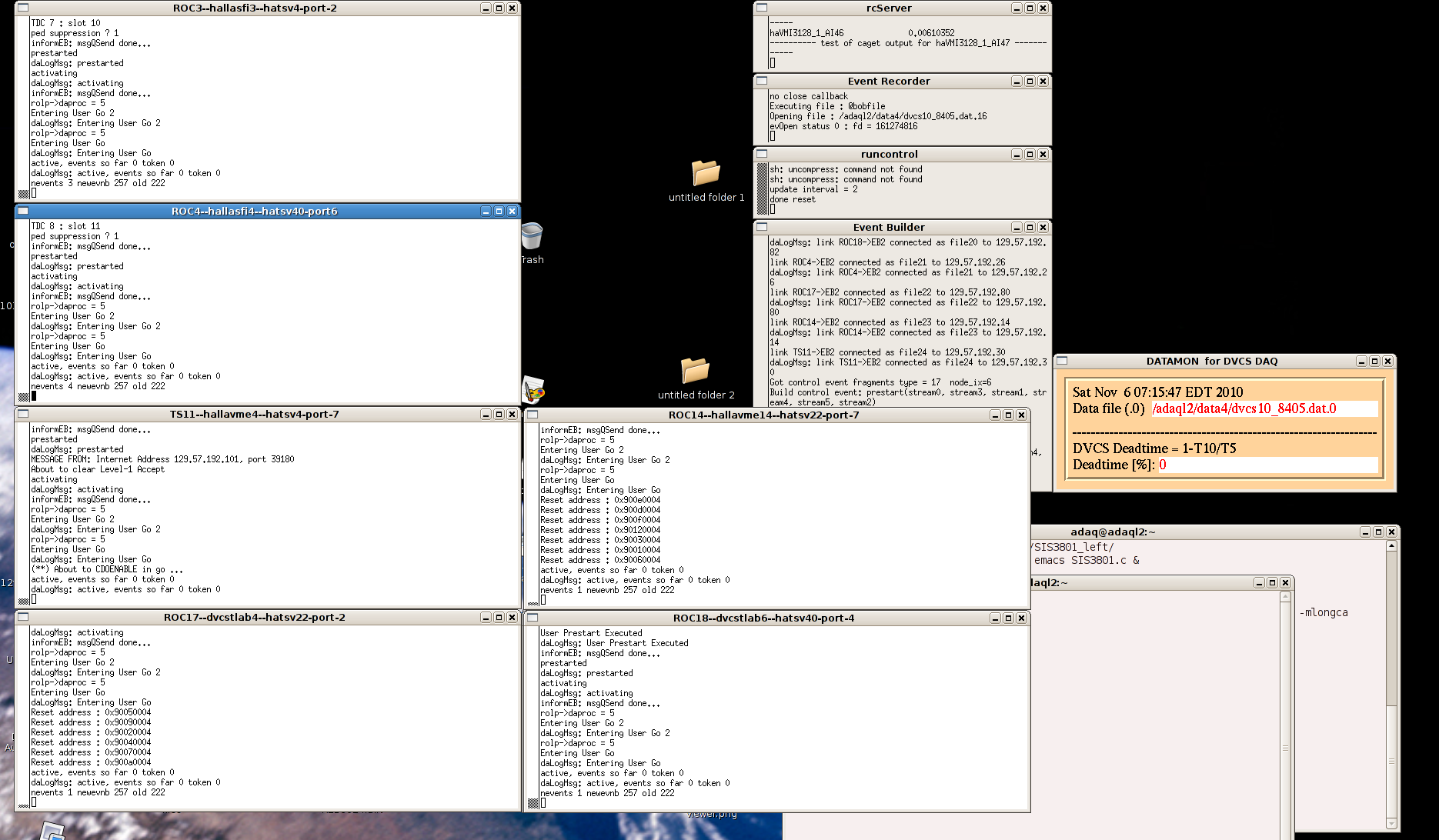Screen dimensions: 1439x840
Task: Click the red data file path in DATAMON
Action: pyautogui.click(x=1244, y=408)
